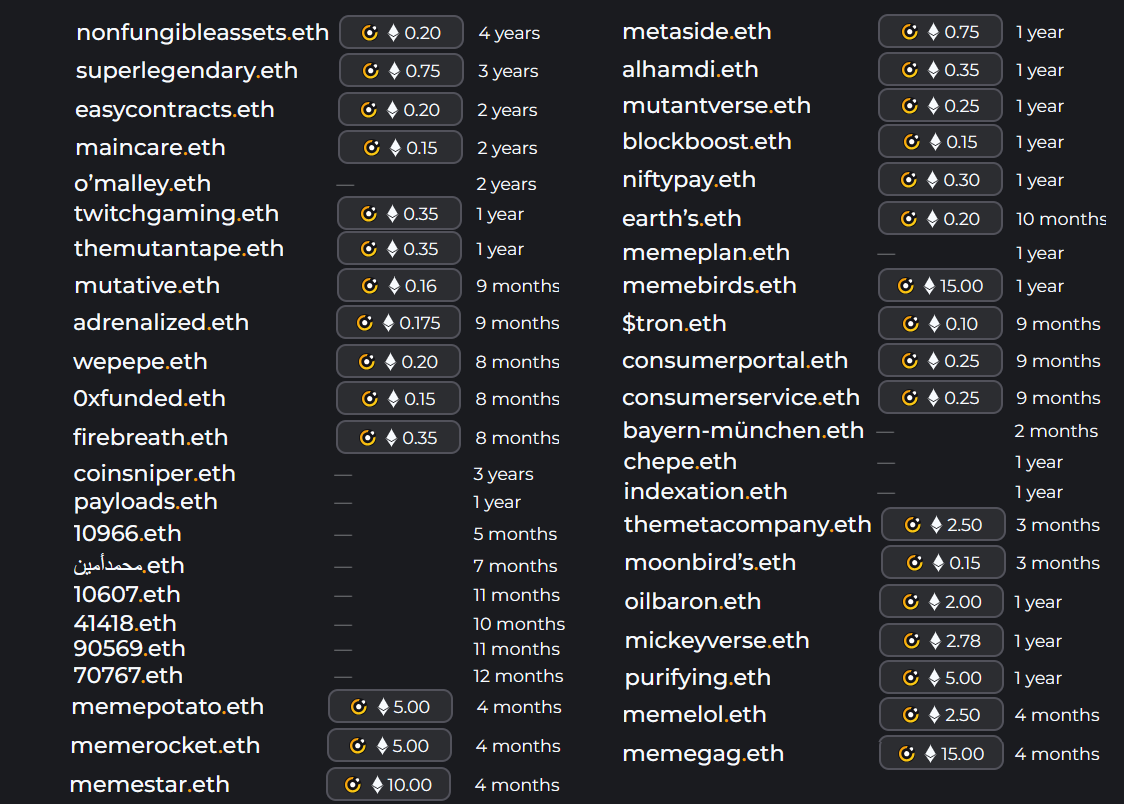Open 10607.eth domain
1124x804 pixels.
pos(127,595)
